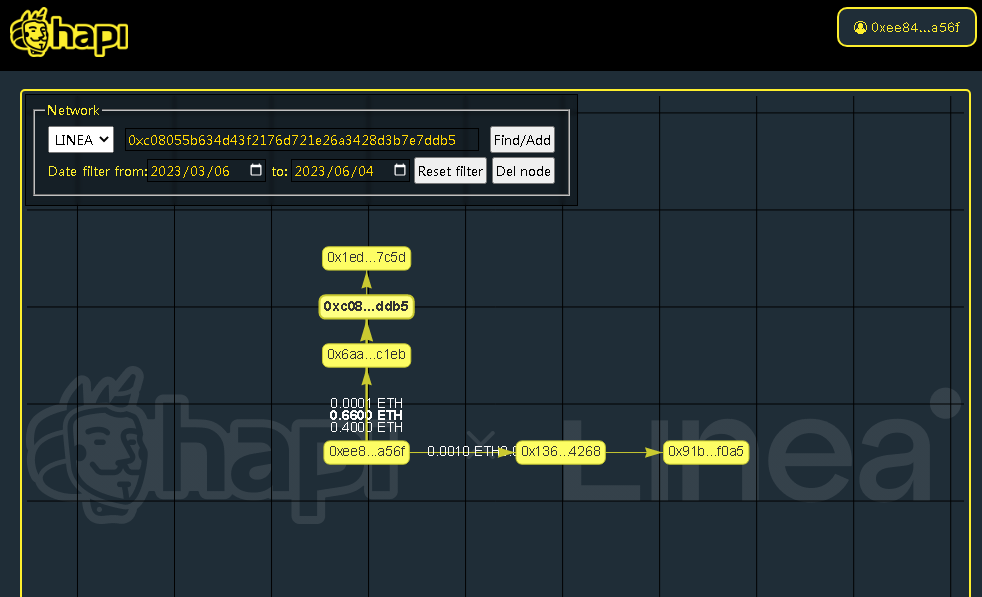The height and width of the screenshot is (597, 982).
Task: Select the 0xc08...ddb5 graph node
Action: click(366, 306)
